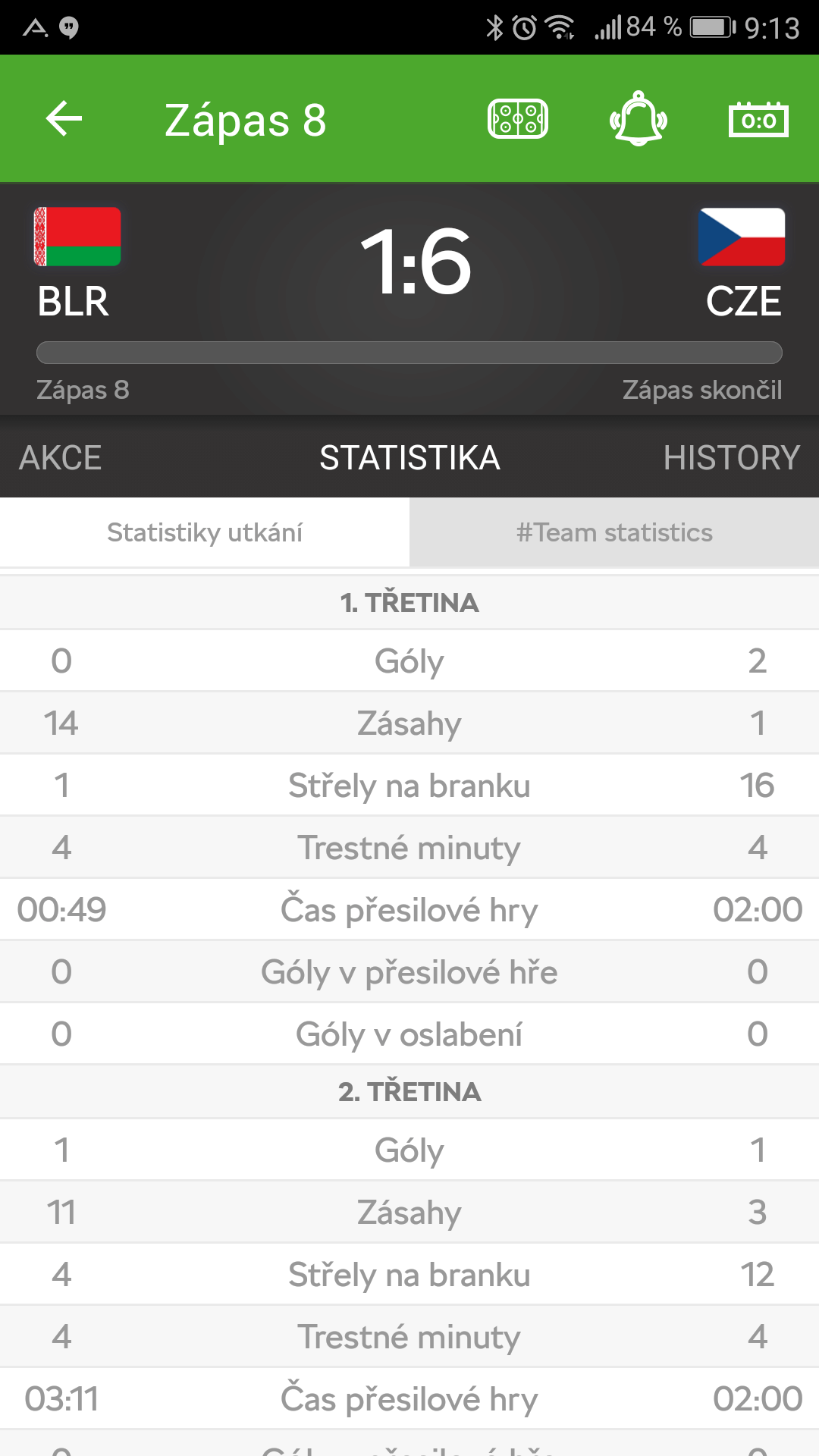Tap the 1. TŘETINA section header
This screenshot has height=1456, width=819.
[409, 603]
